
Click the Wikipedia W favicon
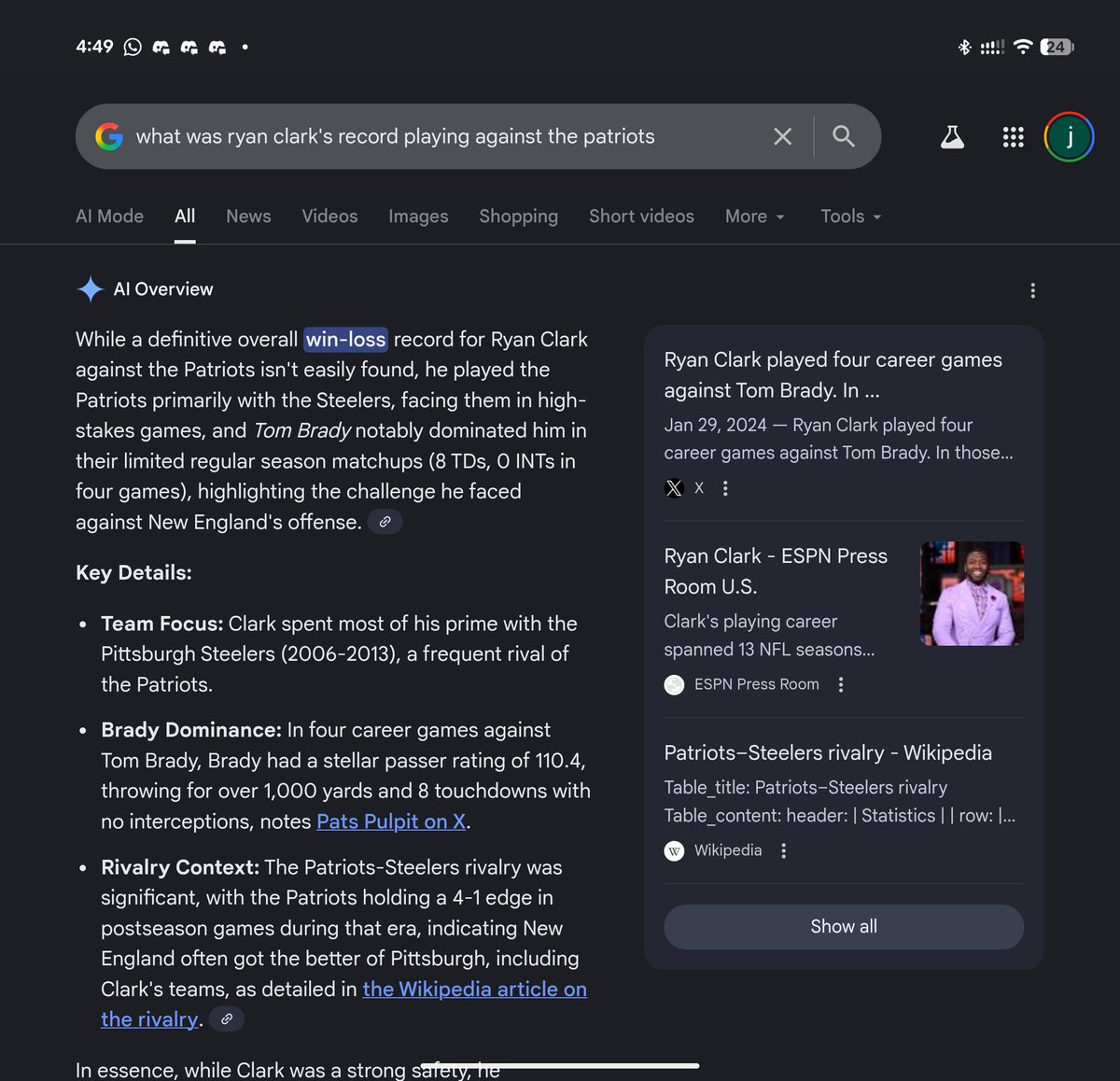click(674, 850)
